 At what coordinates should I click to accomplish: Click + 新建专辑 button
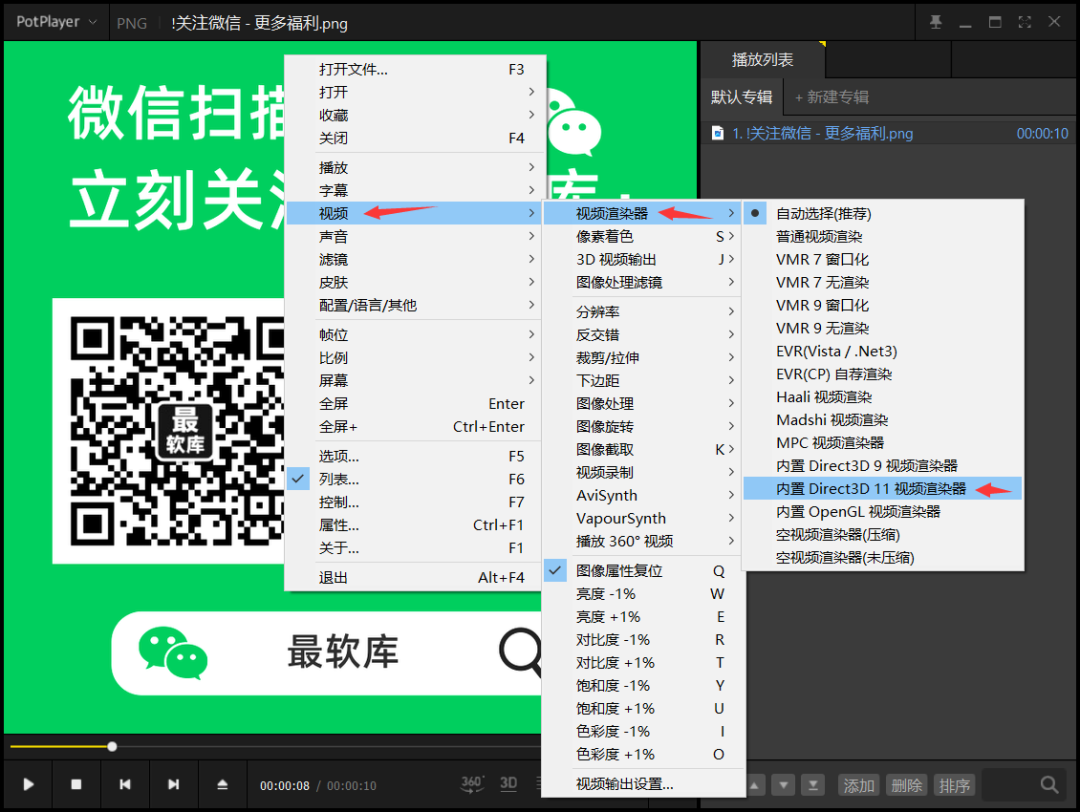click(831, 97)
